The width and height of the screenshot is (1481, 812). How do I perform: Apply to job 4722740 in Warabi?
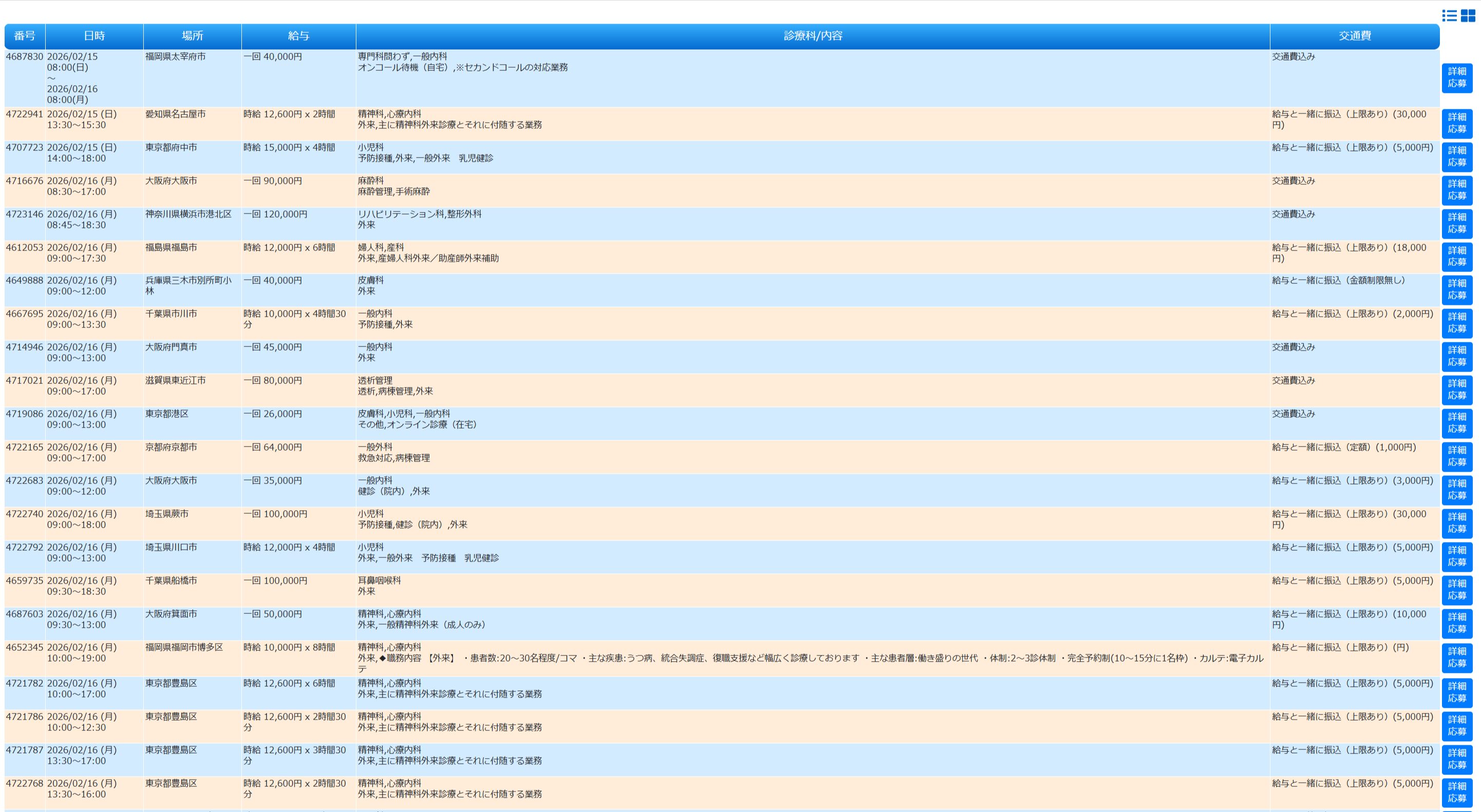1456,523
